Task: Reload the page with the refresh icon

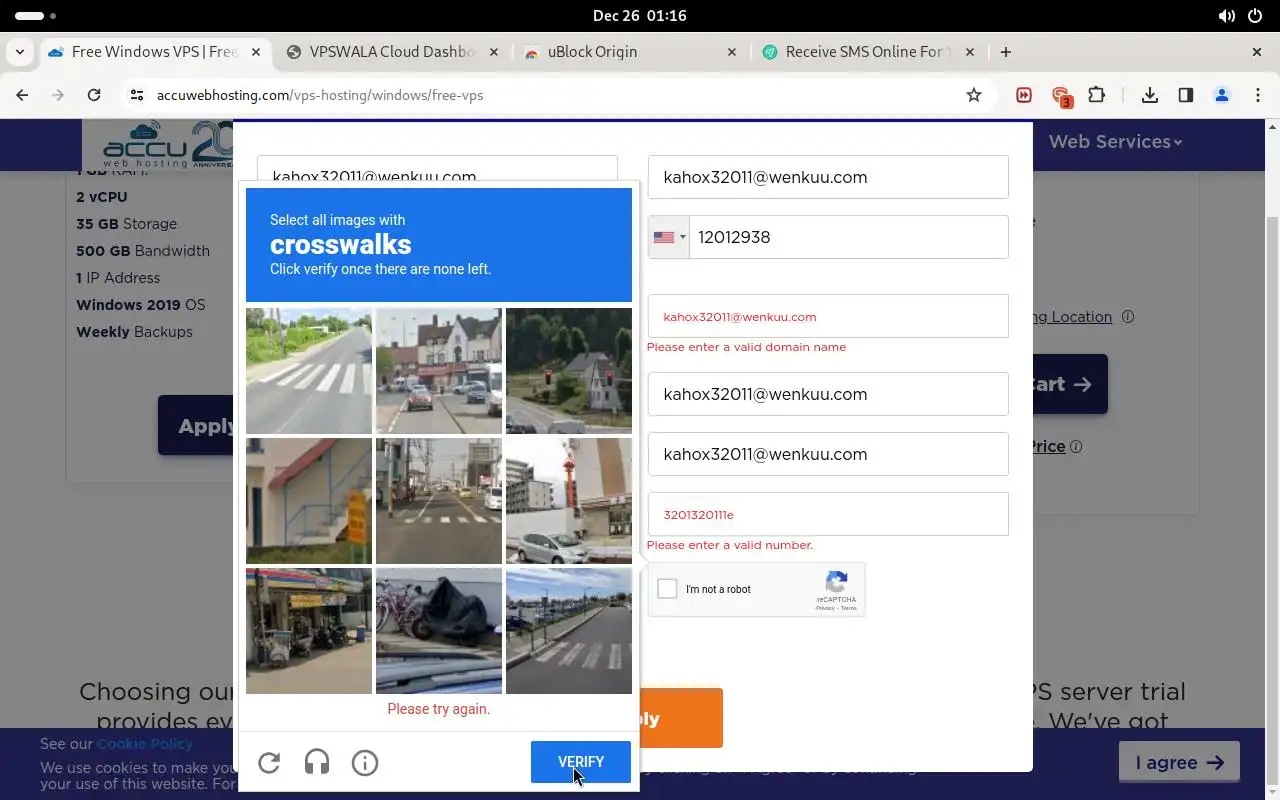Action: point(94,95)
